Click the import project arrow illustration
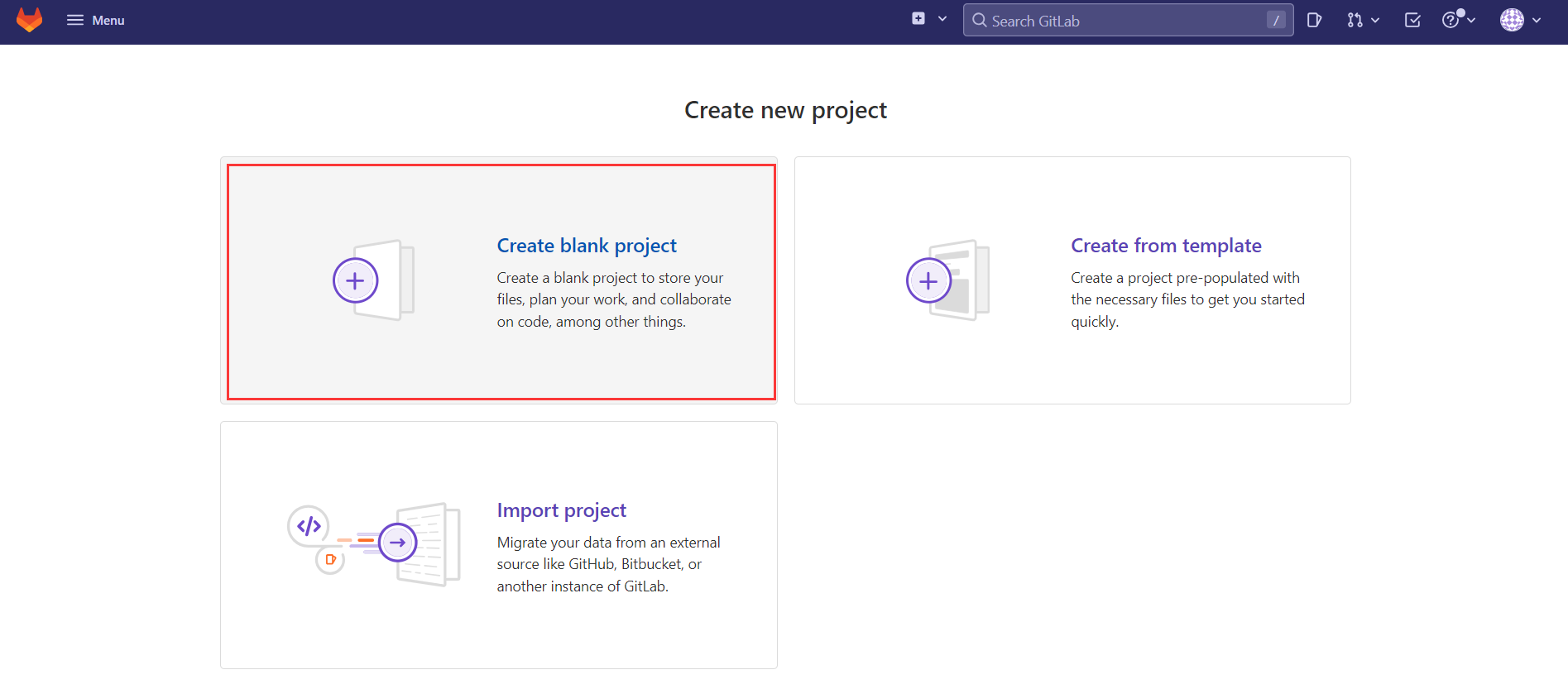1568x689 pixels. pyautogui.click(x=398, y=543)
